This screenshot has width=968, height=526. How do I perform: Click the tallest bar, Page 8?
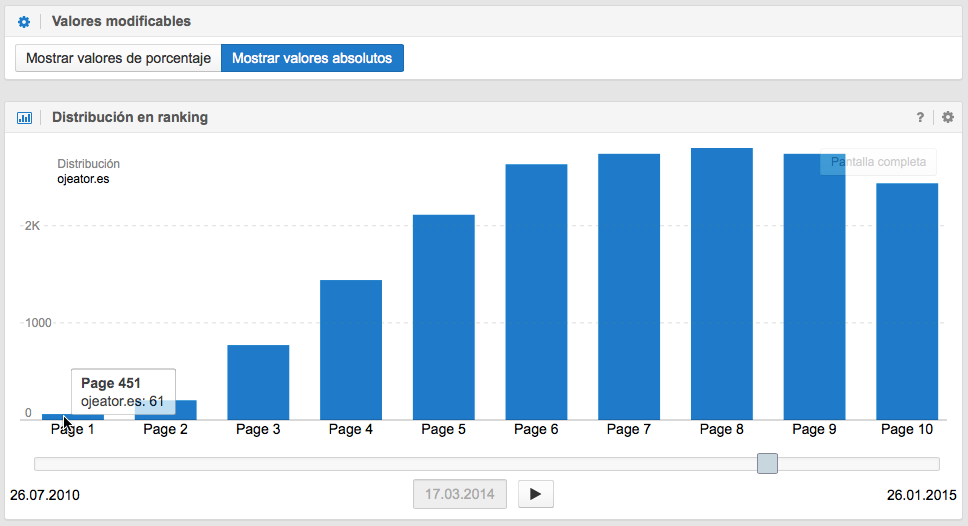(x=722, y=284)
